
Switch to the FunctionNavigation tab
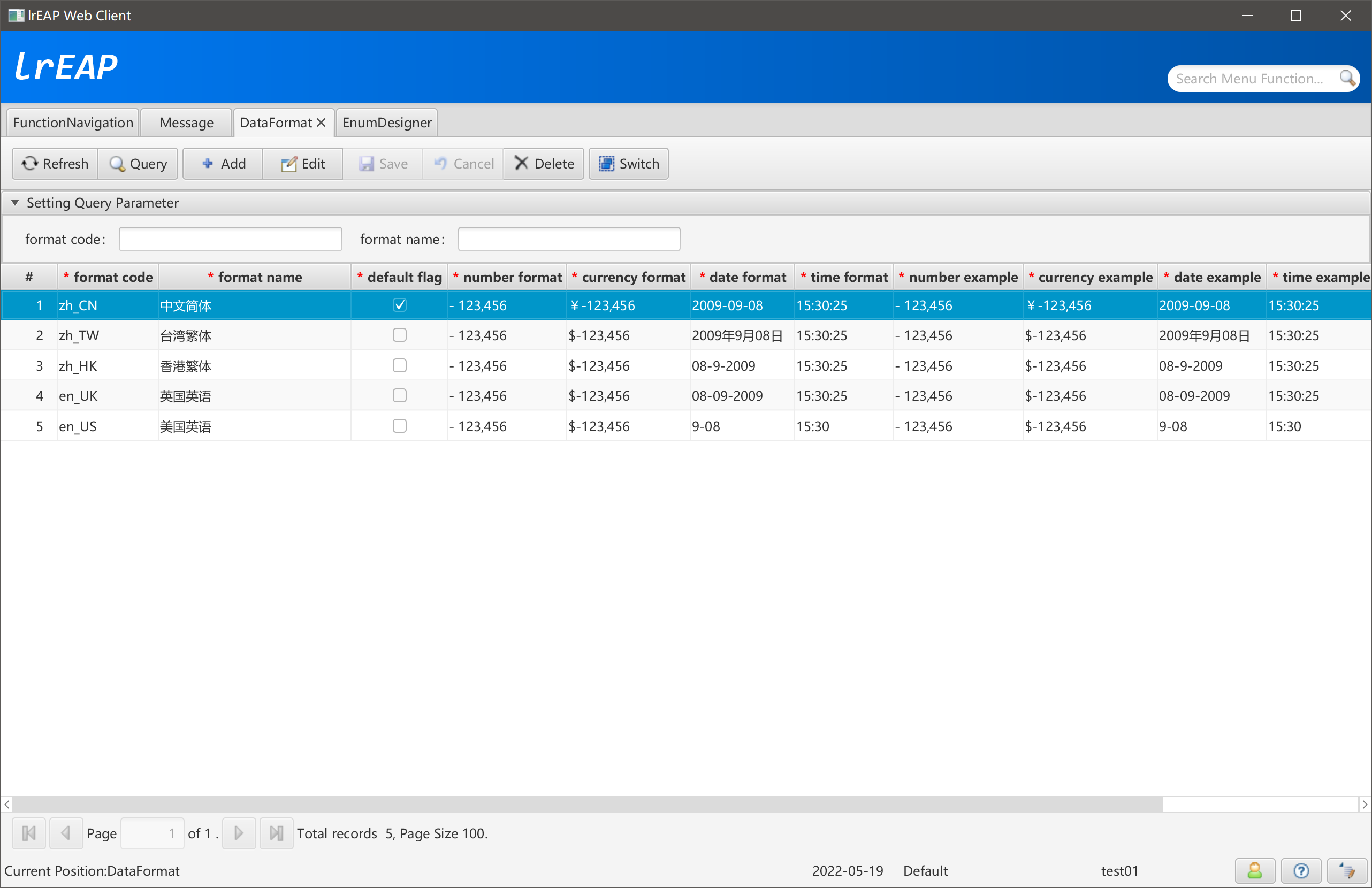click(x=73, y=122)
